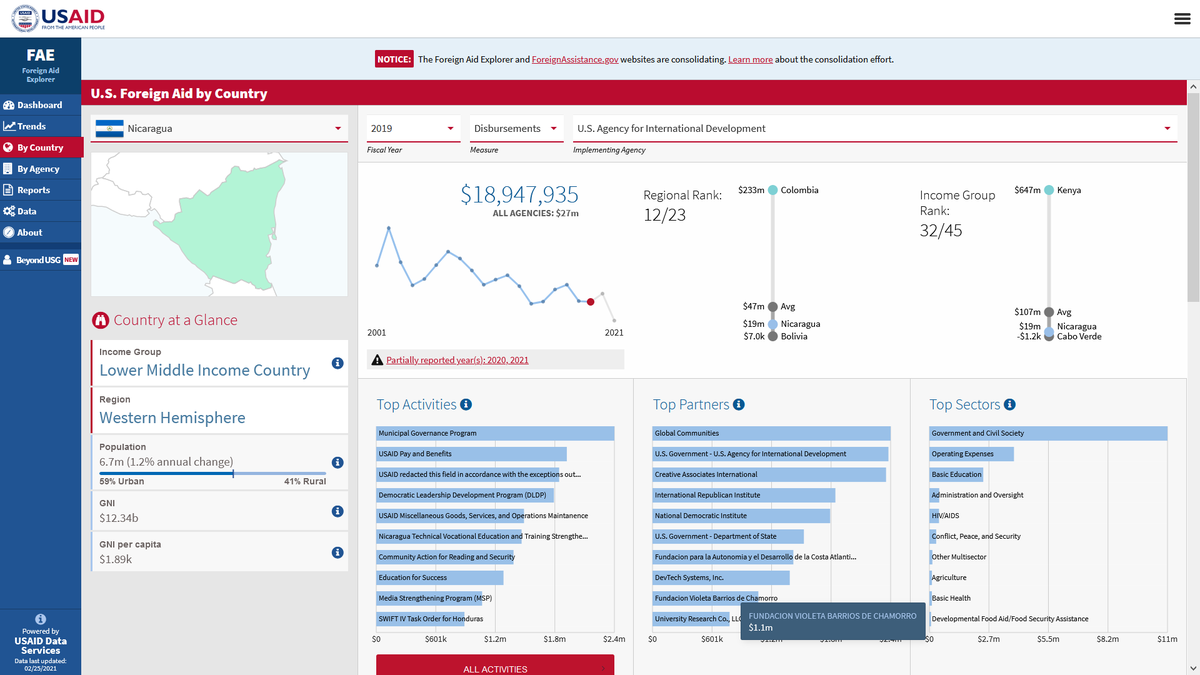The image size is (1200, 675).
Task: Click the Country at a Glance icon
Action: (x=99, y=321)
